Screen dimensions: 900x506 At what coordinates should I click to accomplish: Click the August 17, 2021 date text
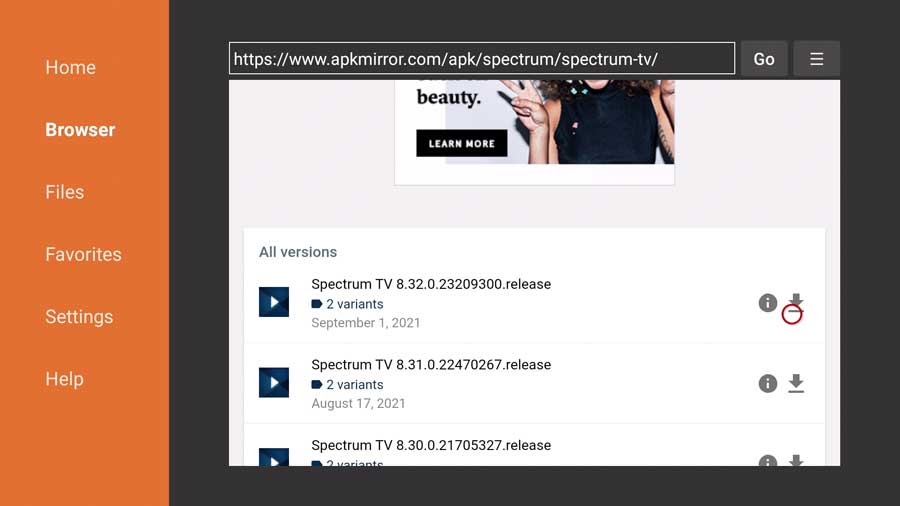click(x=358, y=403)
